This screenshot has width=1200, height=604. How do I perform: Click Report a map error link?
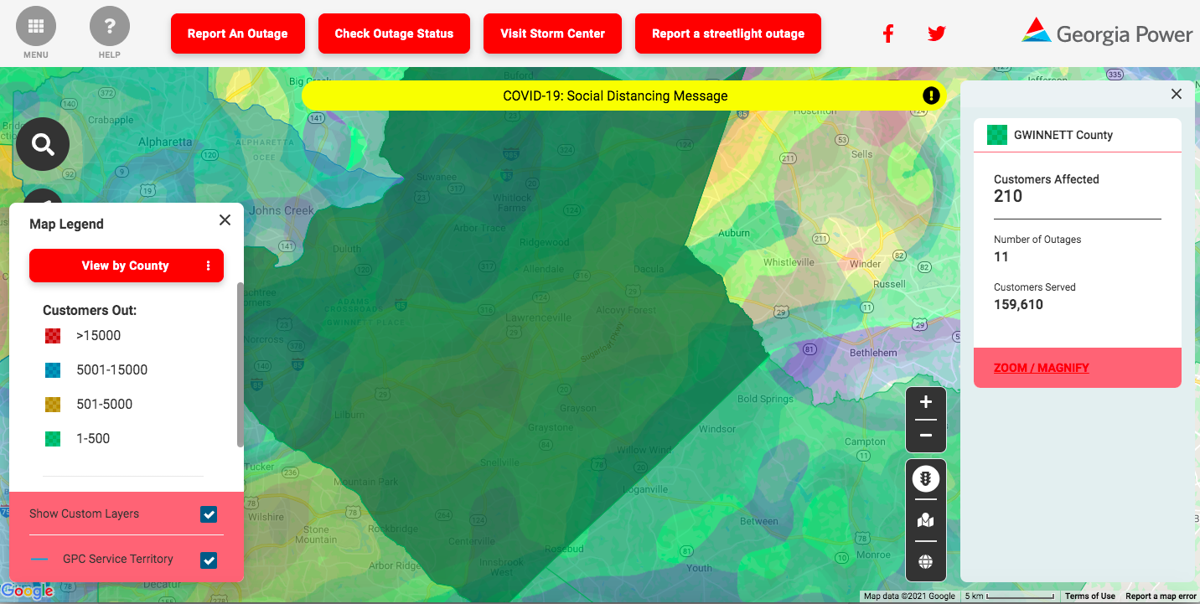point(1160,596)
